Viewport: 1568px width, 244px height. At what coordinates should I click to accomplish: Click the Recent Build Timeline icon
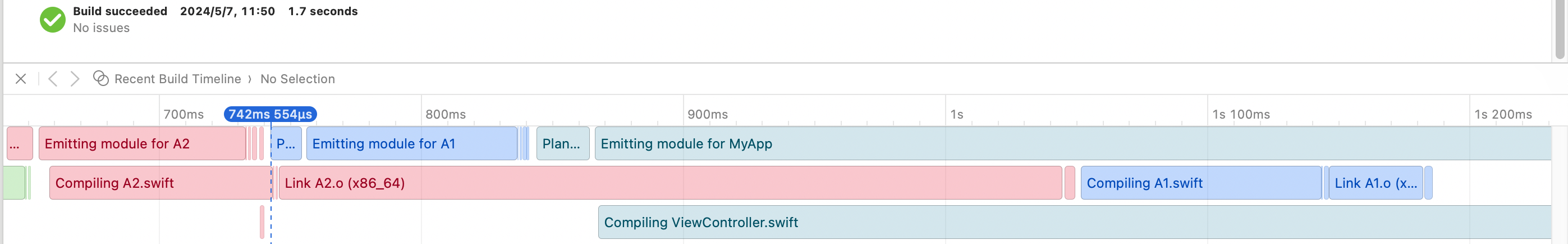[x=100, y=79]
